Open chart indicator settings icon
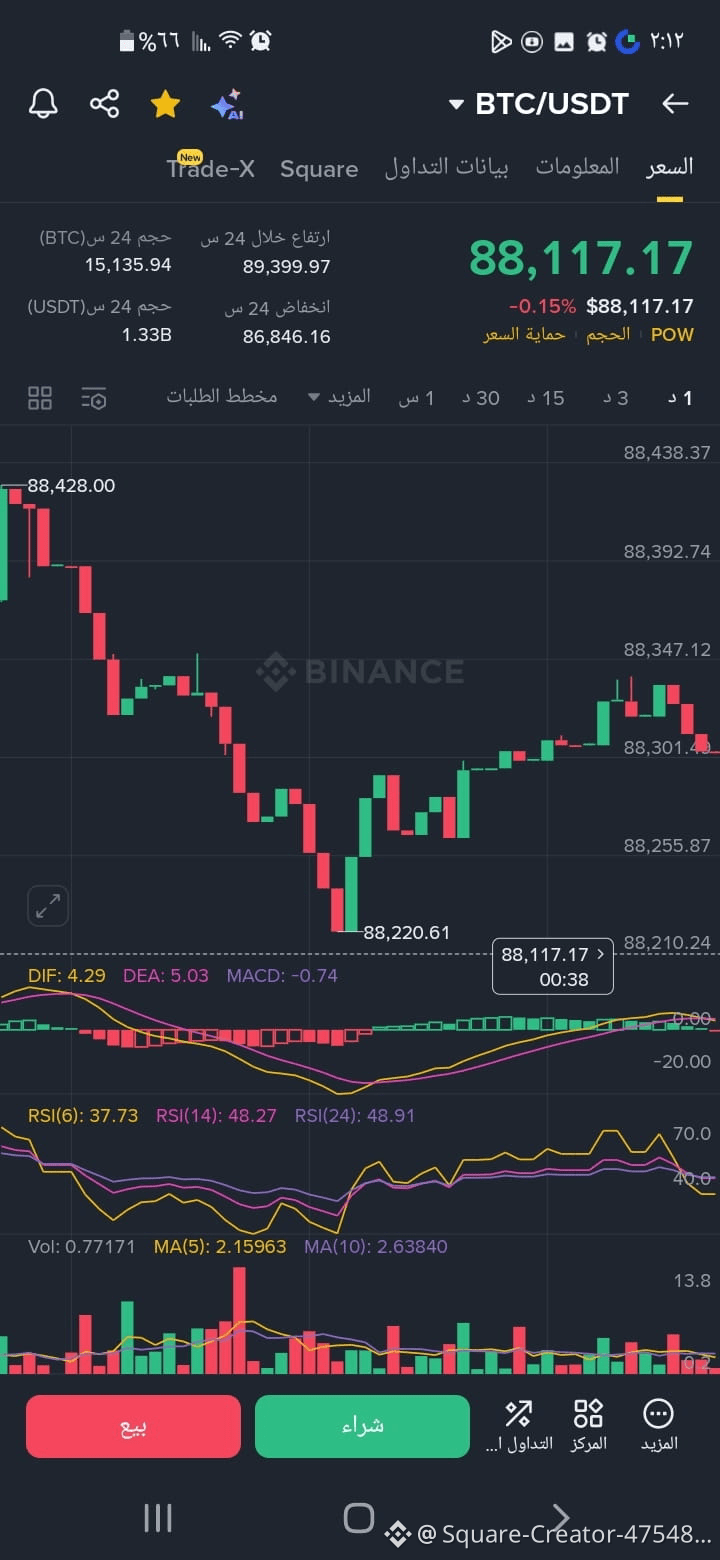The height and width of the screenshot is (1560, 720). pyautogui.click(x=94, y=398)
